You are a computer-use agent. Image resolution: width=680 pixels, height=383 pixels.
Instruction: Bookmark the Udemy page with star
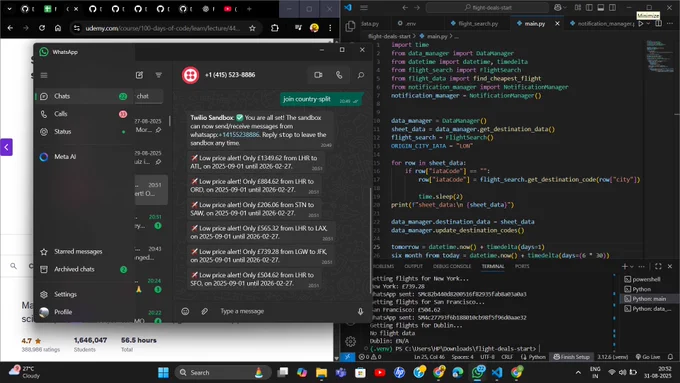(x=252, y=28)
